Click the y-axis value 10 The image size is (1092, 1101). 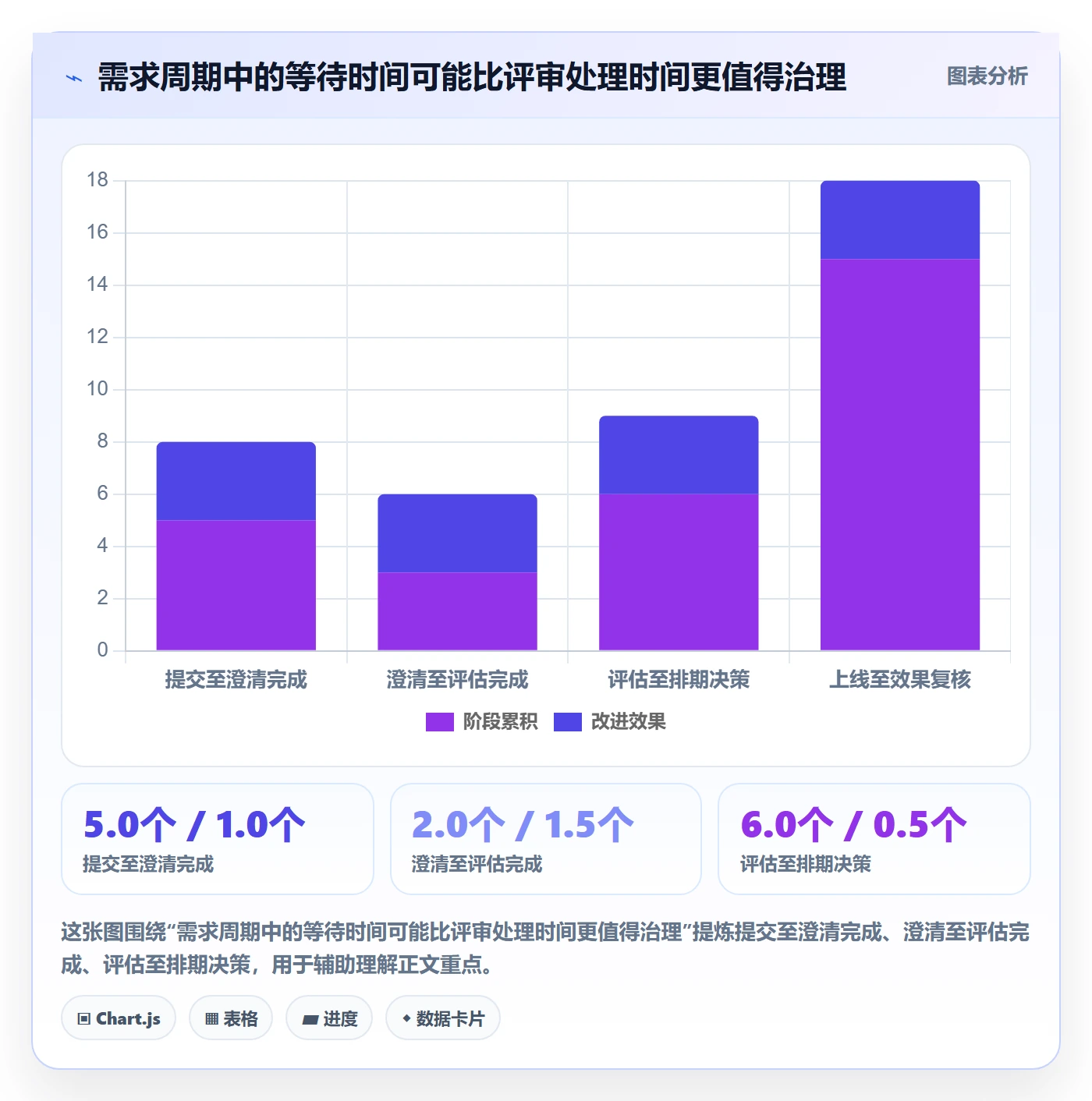[97, 389]
